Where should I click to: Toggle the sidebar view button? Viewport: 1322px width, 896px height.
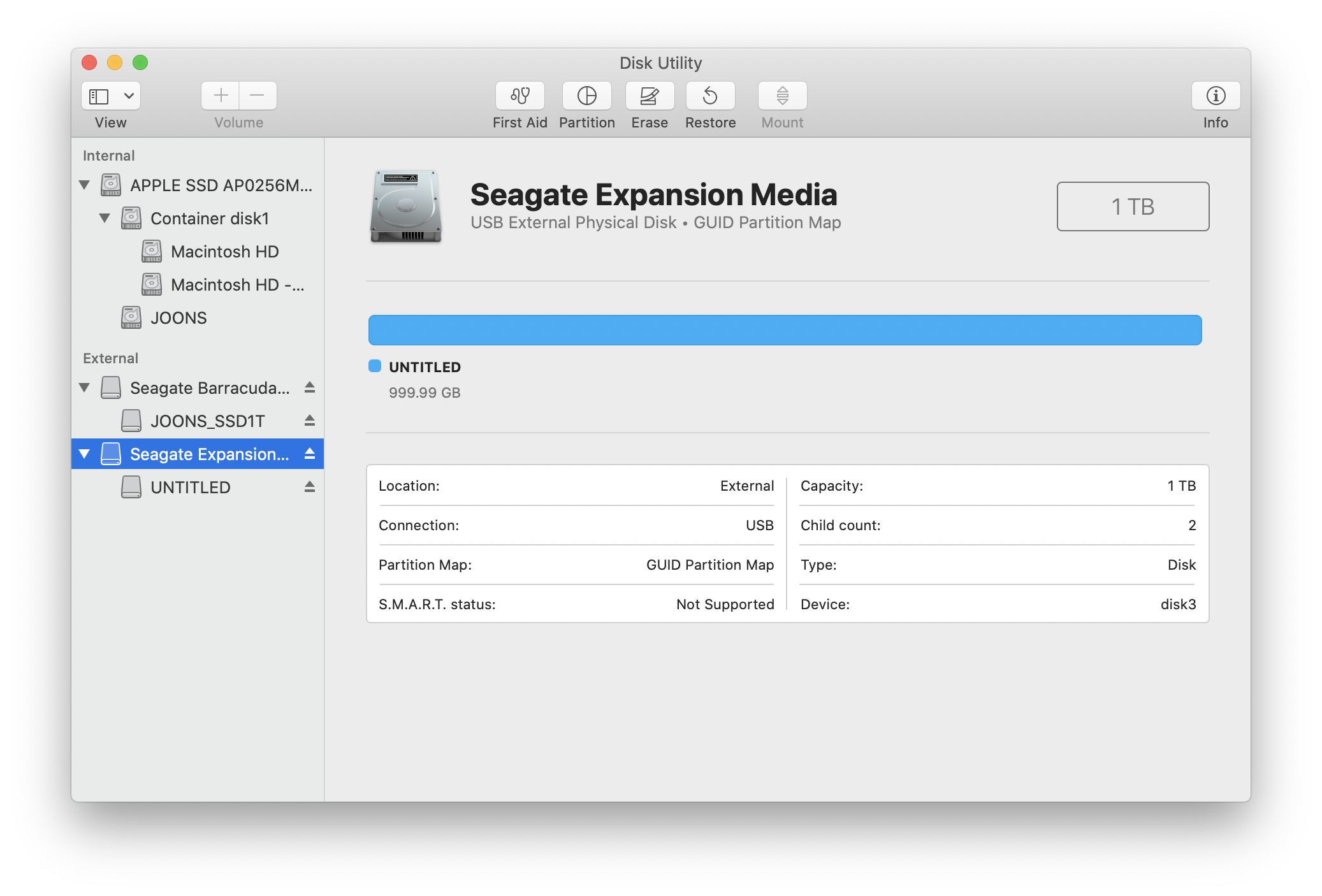click(99, 96)
